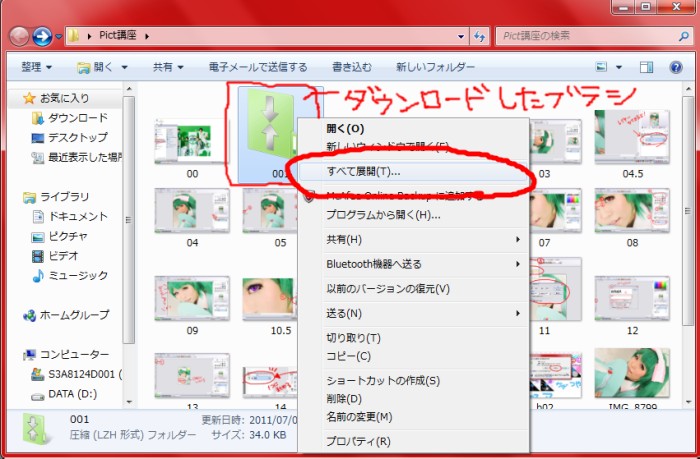Image resolution: width=700 pixels, height=459 pixels.
Task: Expand 送る(N) submenu in context menu
Action: (413, 313)
